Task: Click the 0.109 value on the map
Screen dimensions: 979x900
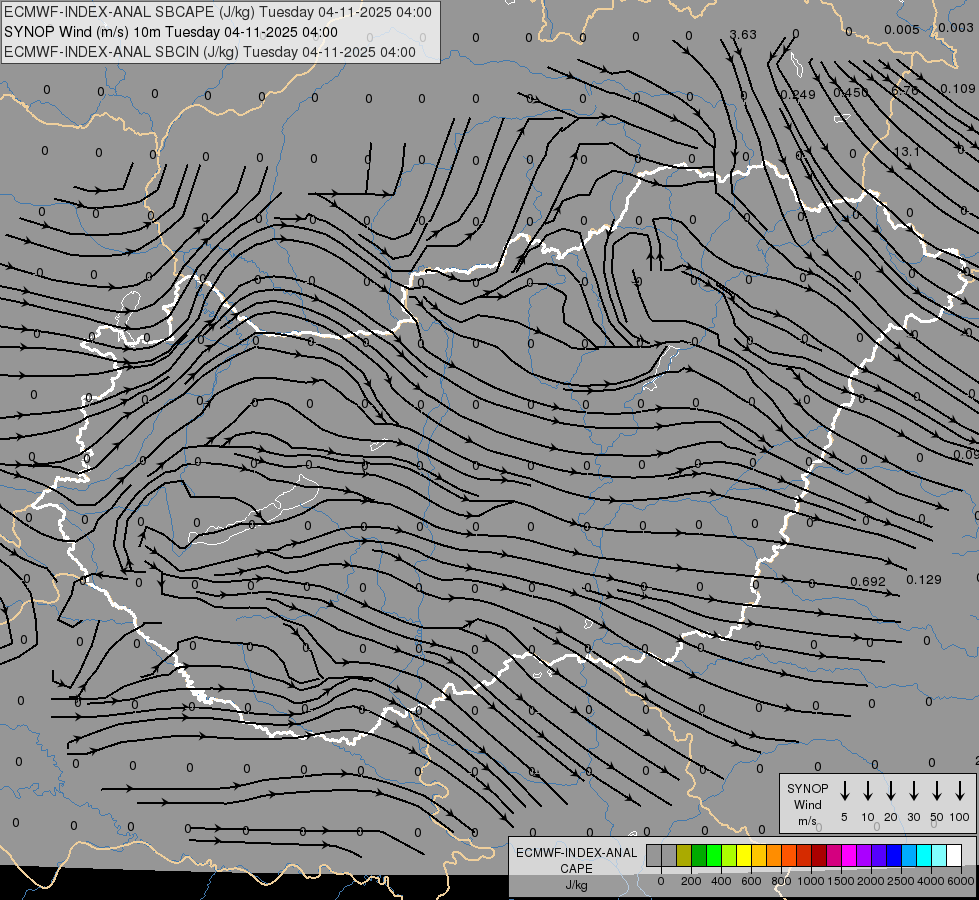Action: [958, 89]
